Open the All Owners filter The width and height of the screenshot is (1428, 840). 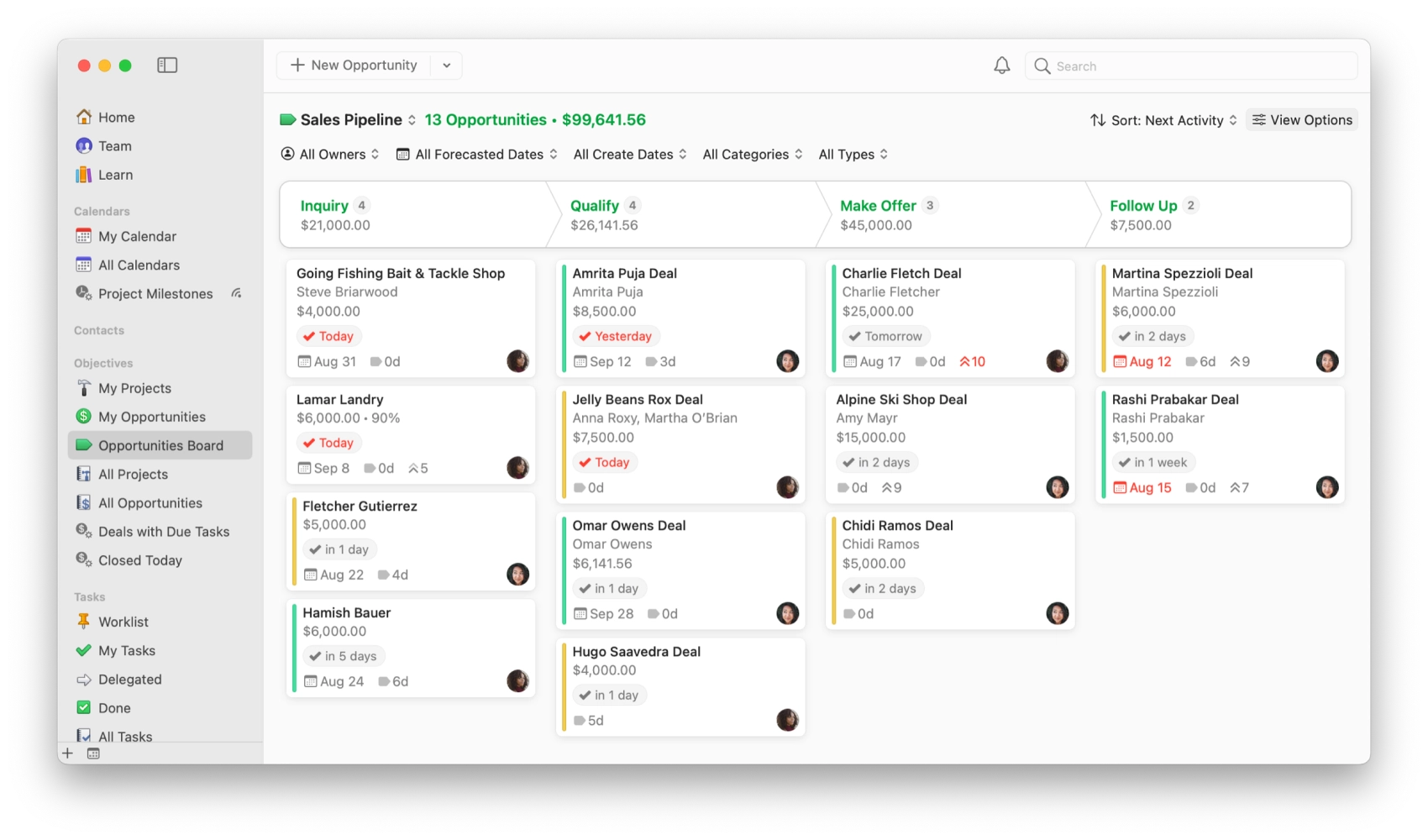pyautogui.click(x=330, y=155)
